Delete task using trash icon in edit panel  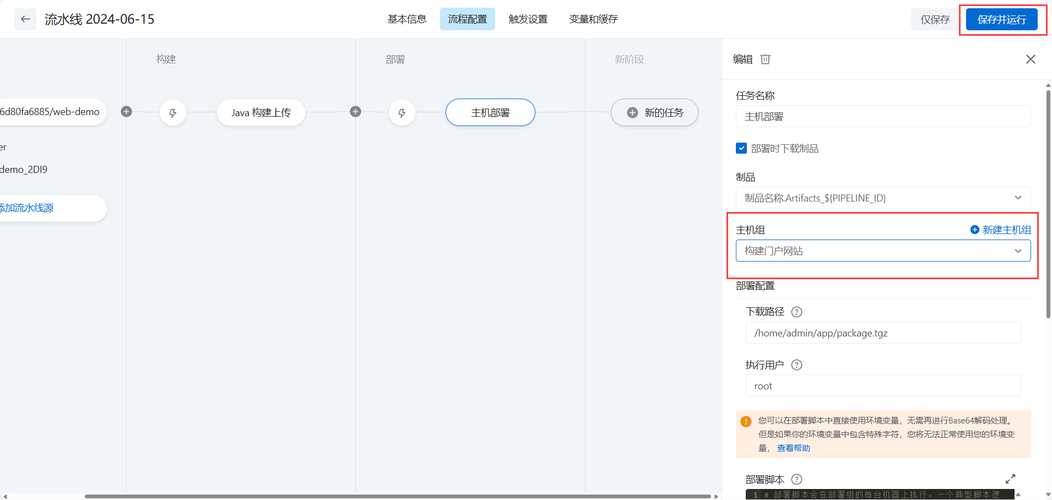[x=765, y=59]
